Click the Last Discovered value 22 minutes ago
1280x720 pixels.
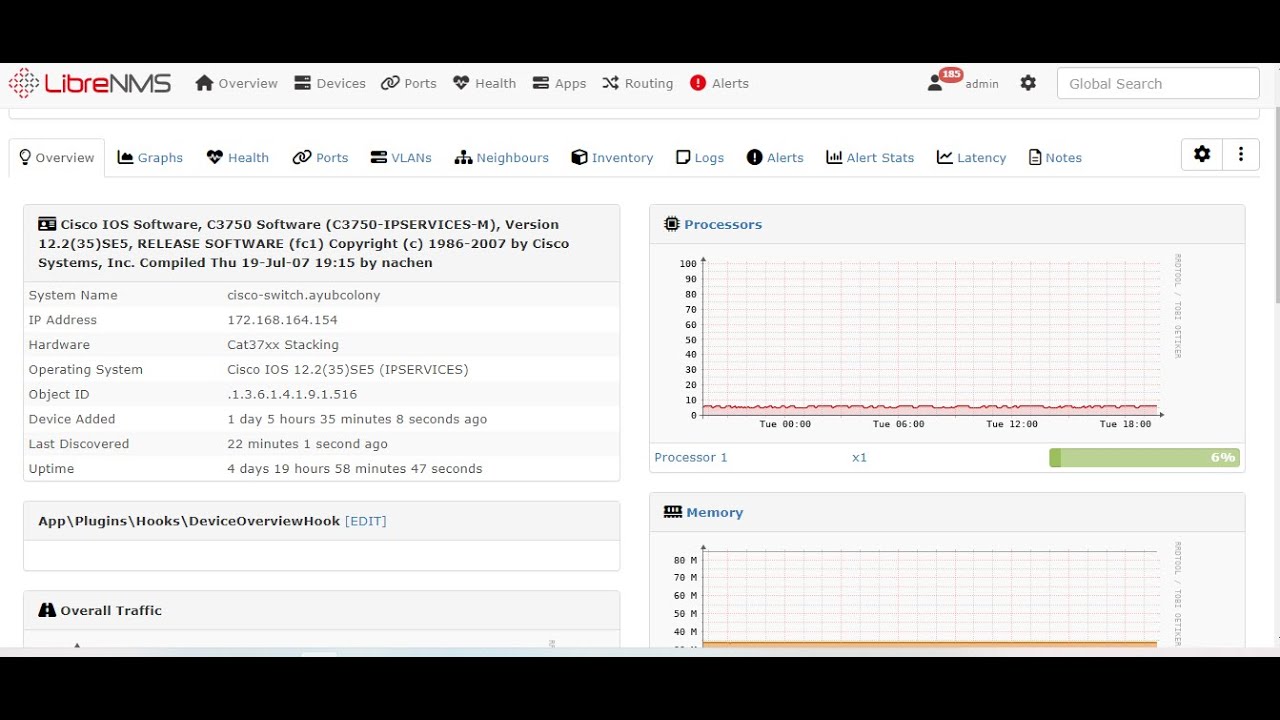308,444
